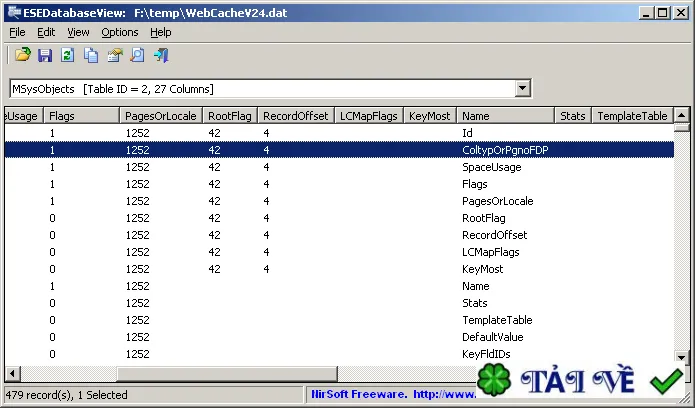Viewport: 695px width, 408px height.
Task: Select the RootFlag name cell
Action: point(484,218)
